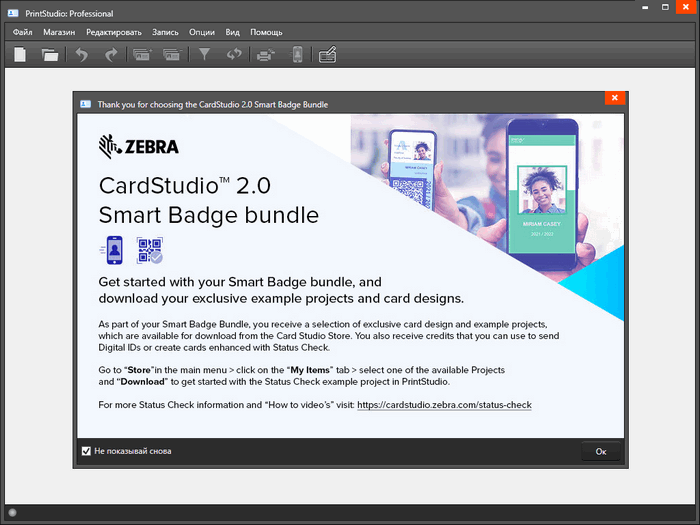Open the Магазин menu
The height and width of the screenshot is (525, 700).
(60, 32)
